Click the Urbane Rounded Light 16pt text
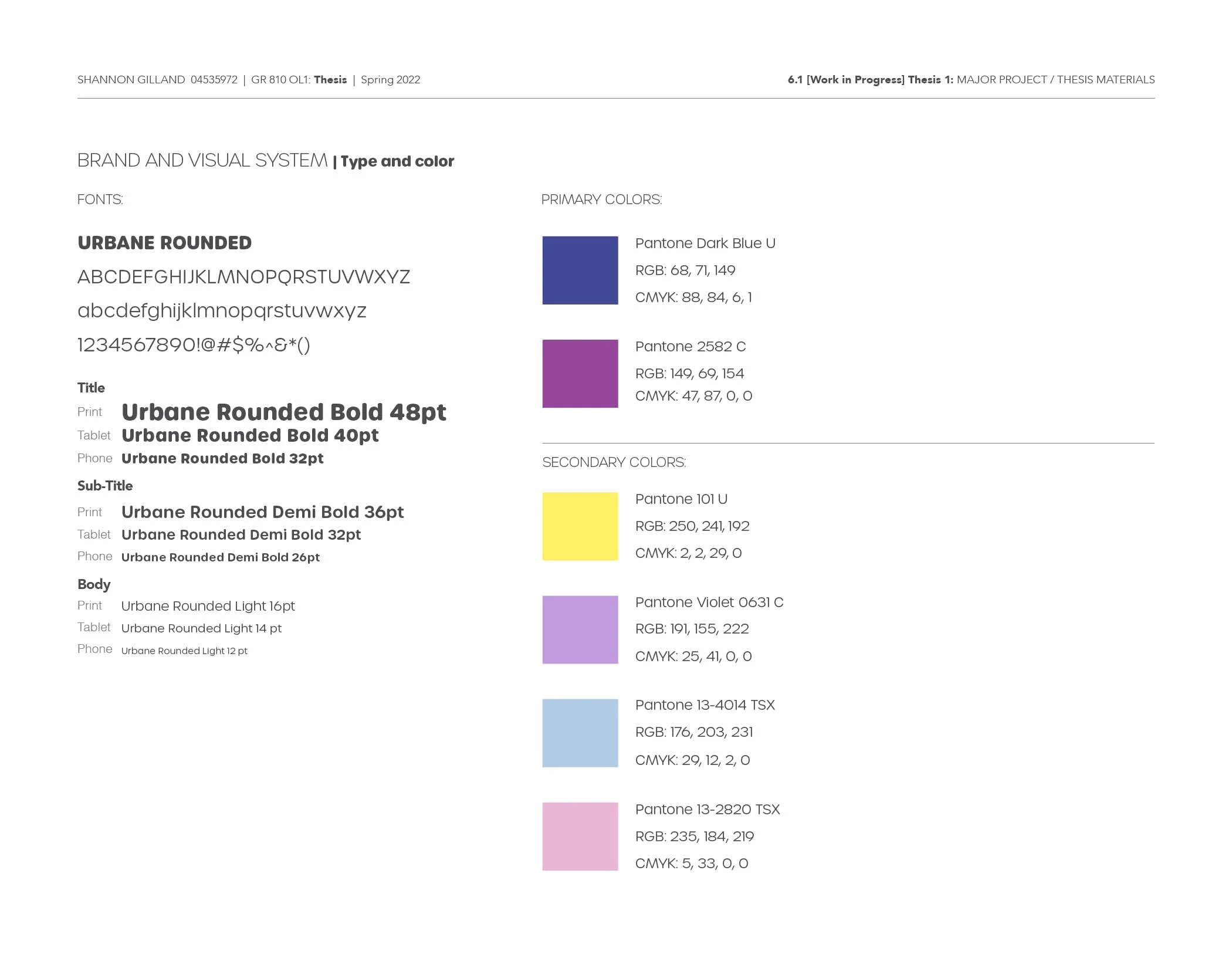The width and height of the screenshot is (1232, 968). (x=208, y=606)
